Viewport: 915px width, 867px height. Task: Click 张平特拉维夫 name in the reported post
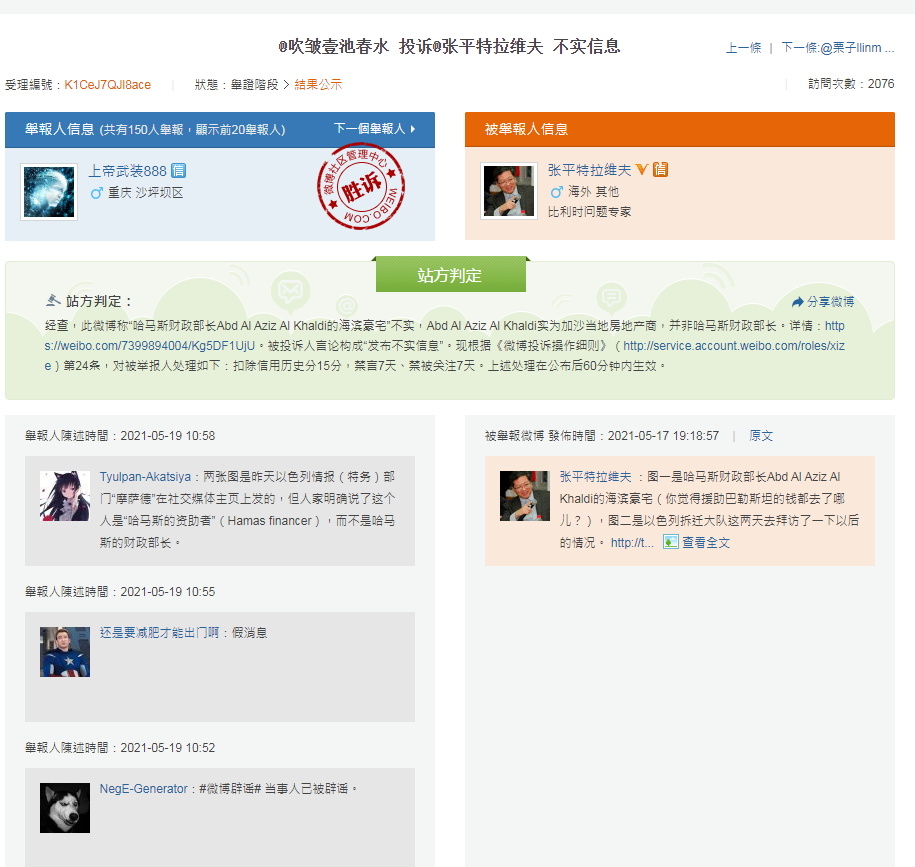[x=595, y=477]
